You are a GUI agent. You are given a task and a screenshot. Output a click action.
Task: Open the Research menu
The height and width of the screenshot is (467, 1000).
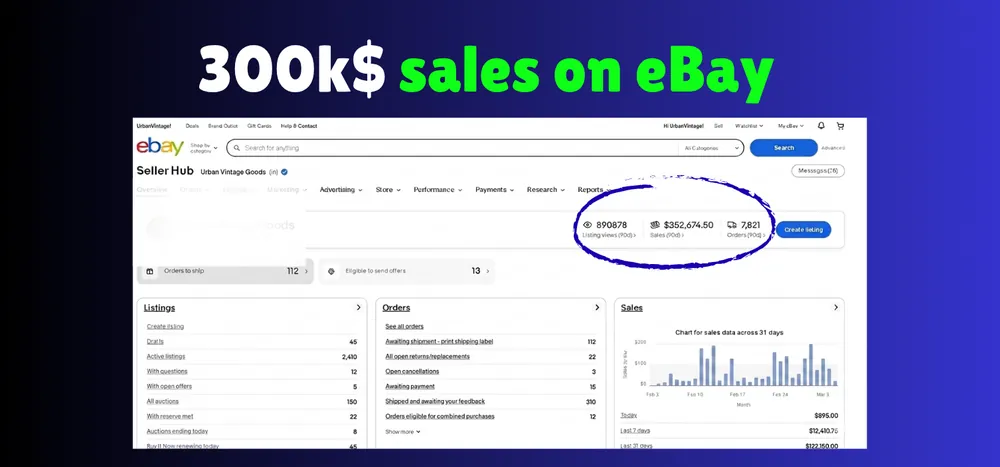pyautogui.click(x=546, y=189)
